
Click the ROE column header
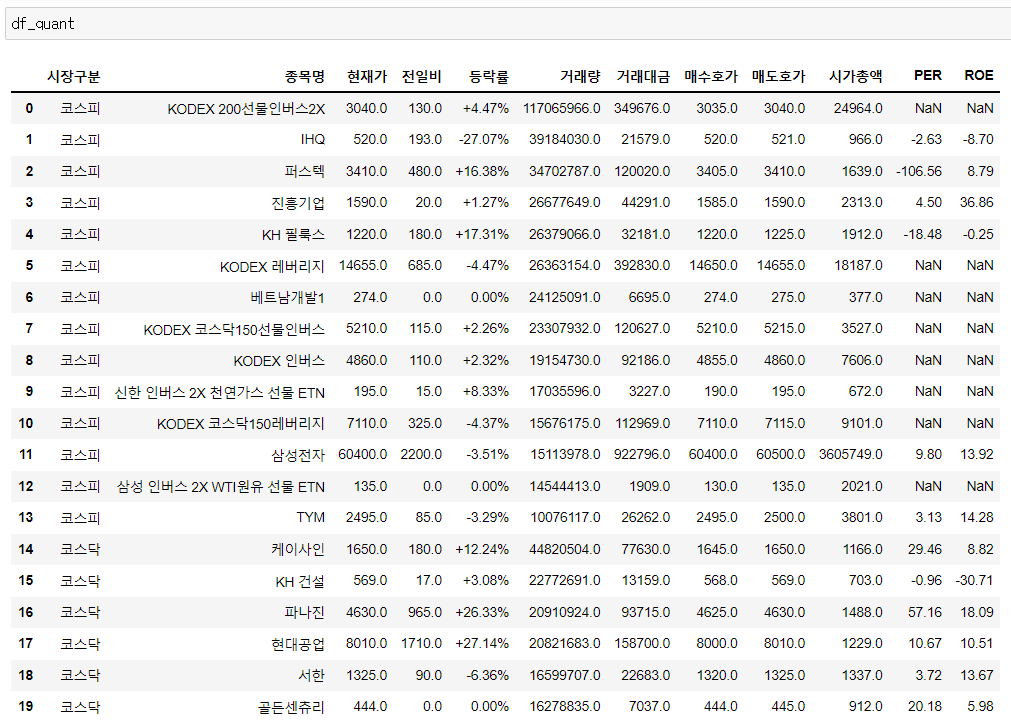coord(979,75)
